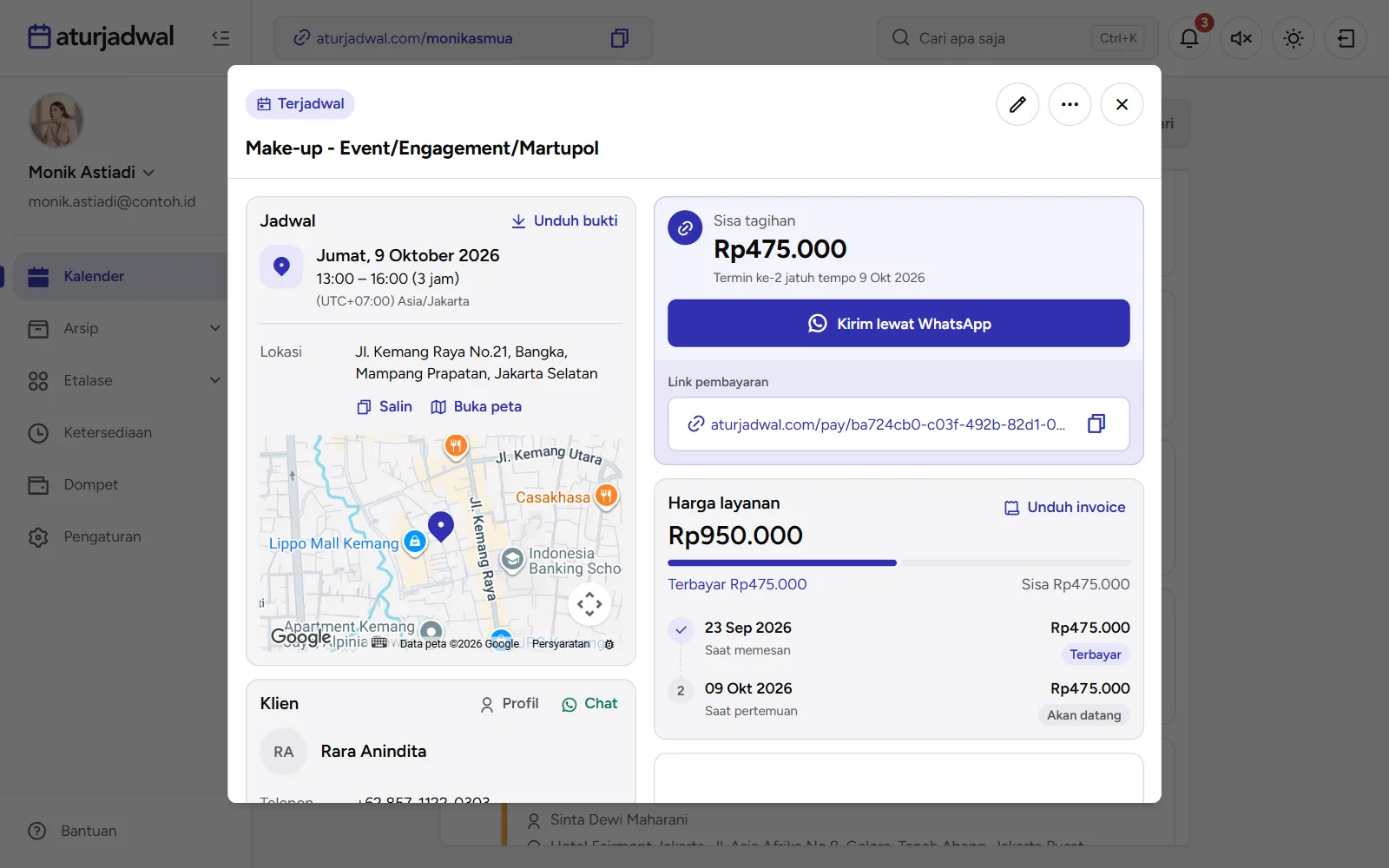
Task: Click the Terjadwal status badge
Action: click(x=300, y=104)
